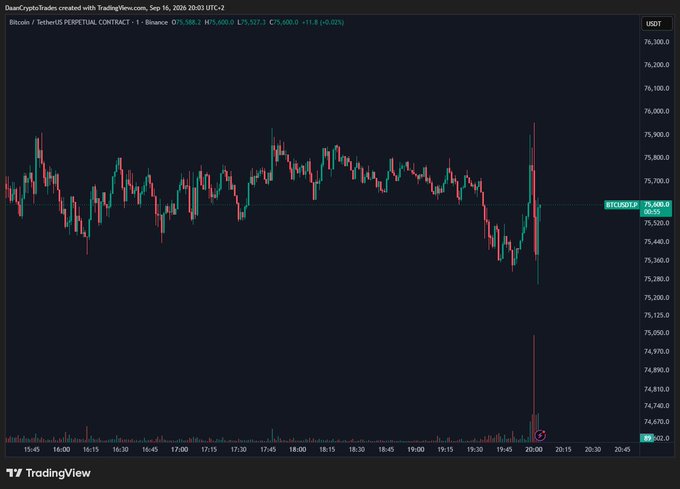Click the 16:30 time axis label

pos(120,450)
